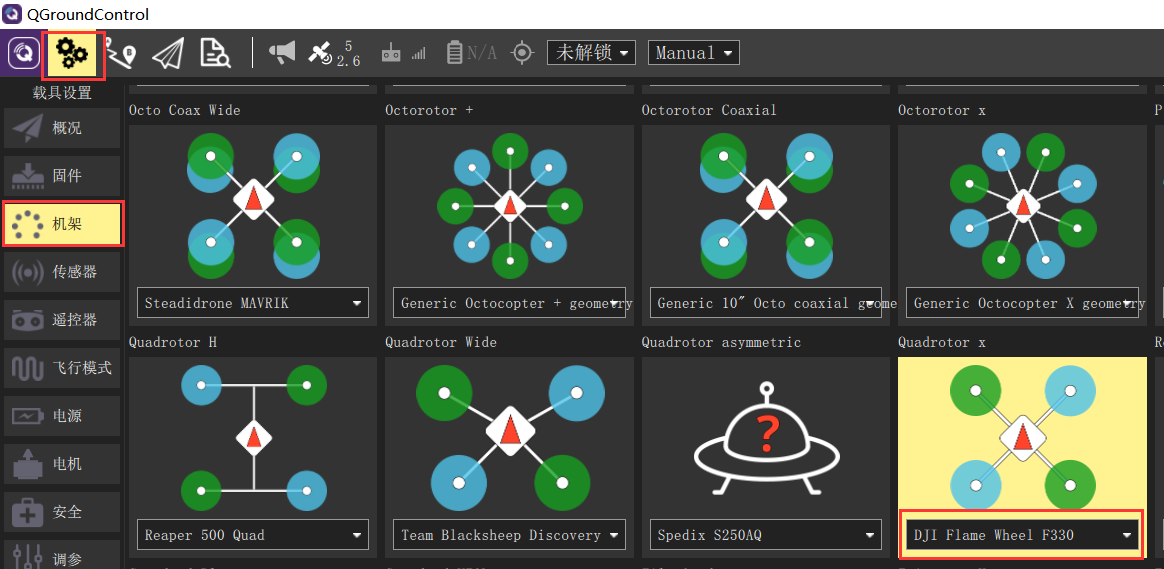
Task: Open 调参 tuning page
Action: 62,555
